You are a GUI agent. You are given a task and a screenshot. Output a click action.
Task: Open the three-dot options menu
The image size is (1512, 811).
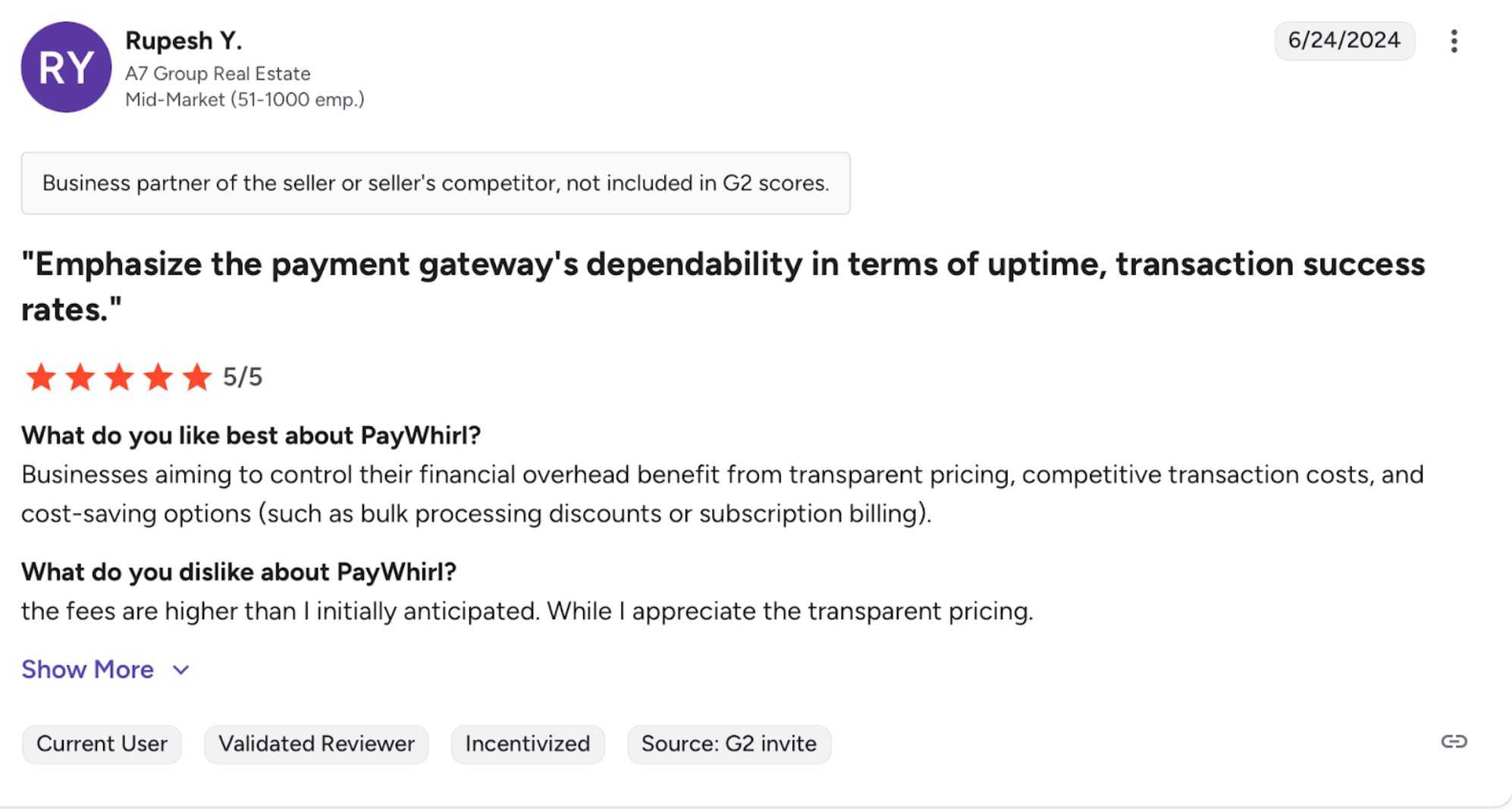pyautogui.click(x=1454, y=41)
